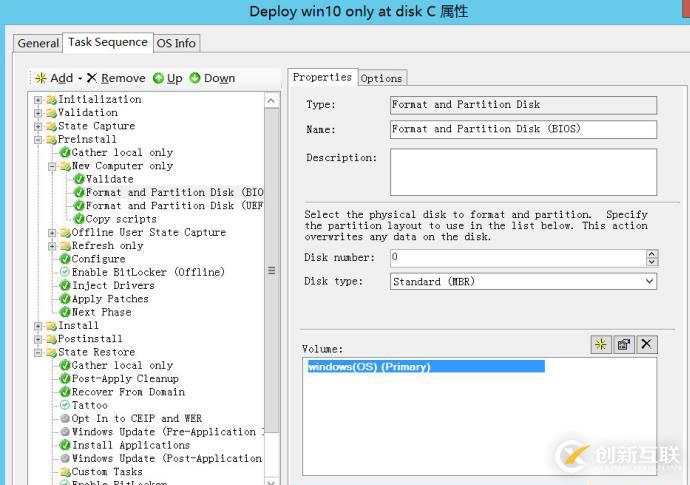
Task: Select Gather local only under Preinstall
Action: (x=122, y=153)
